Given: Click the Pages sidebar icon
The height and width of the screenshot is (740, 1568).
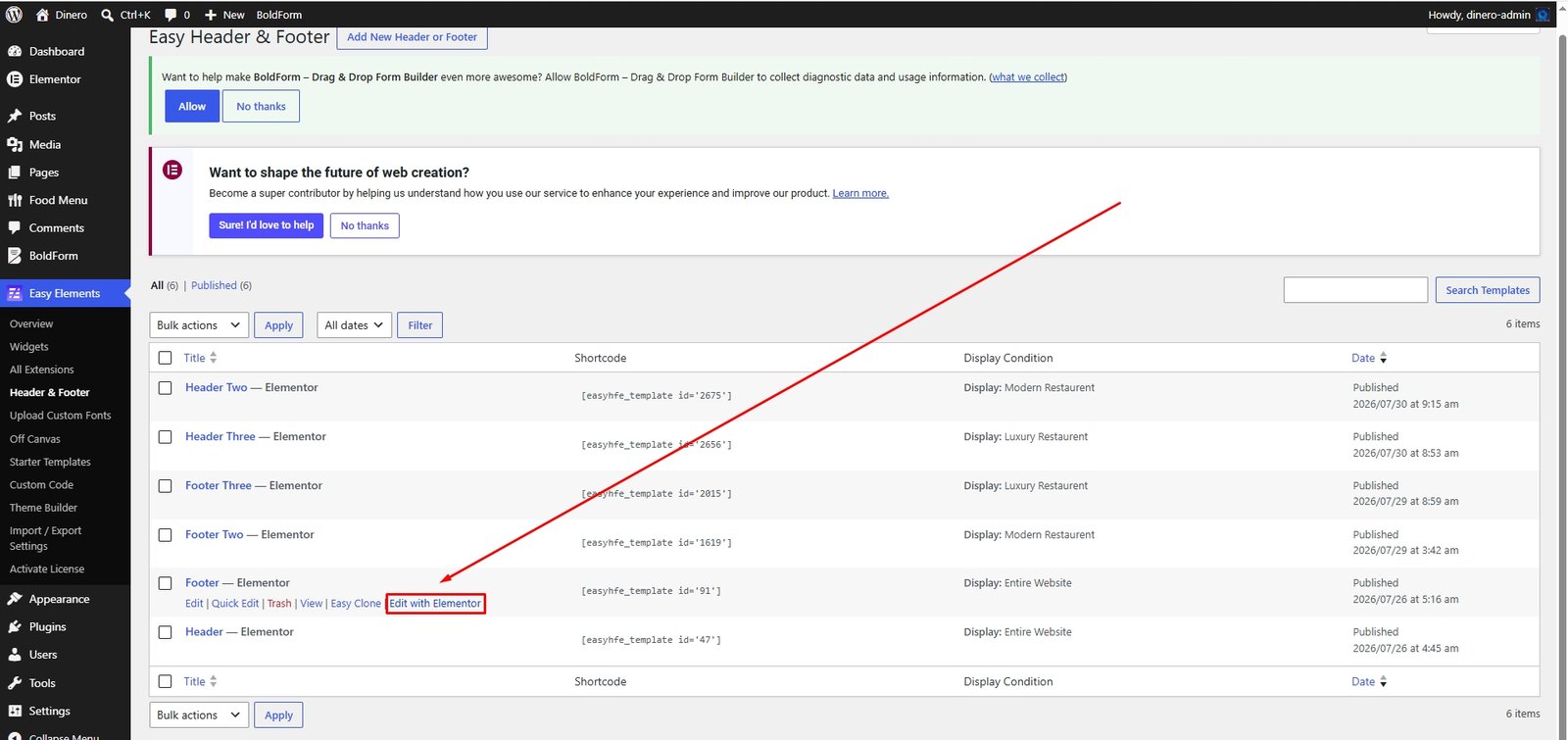Looking at the screenshot, I should pos(15,173).
